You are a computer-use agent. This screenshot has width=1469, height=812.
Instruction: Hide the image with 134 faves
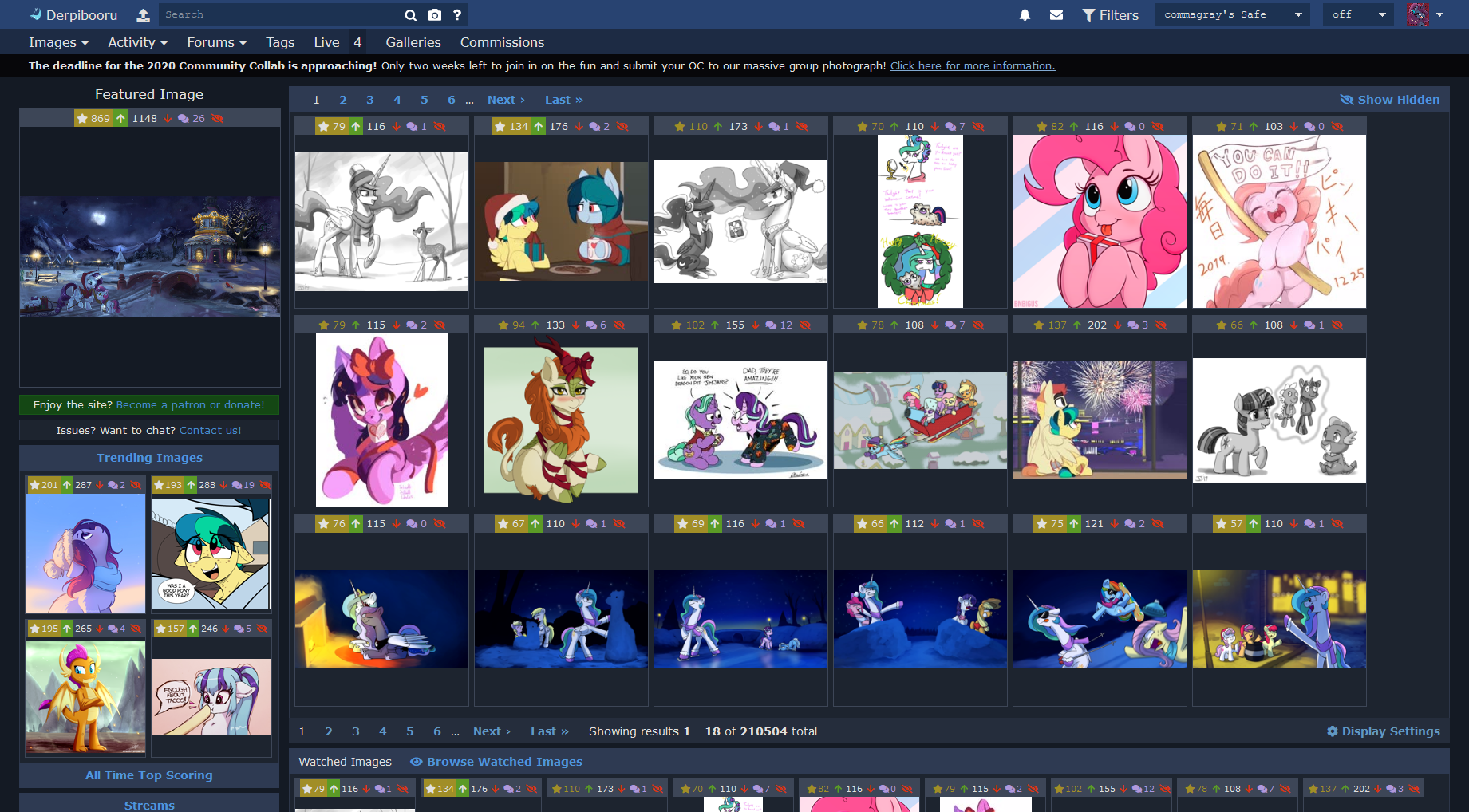[622, 126]
